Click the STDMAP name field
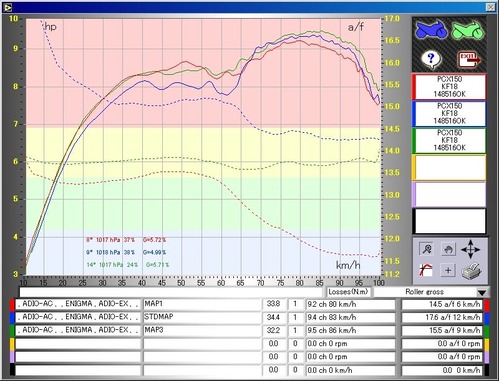 (x=202, y=317)
